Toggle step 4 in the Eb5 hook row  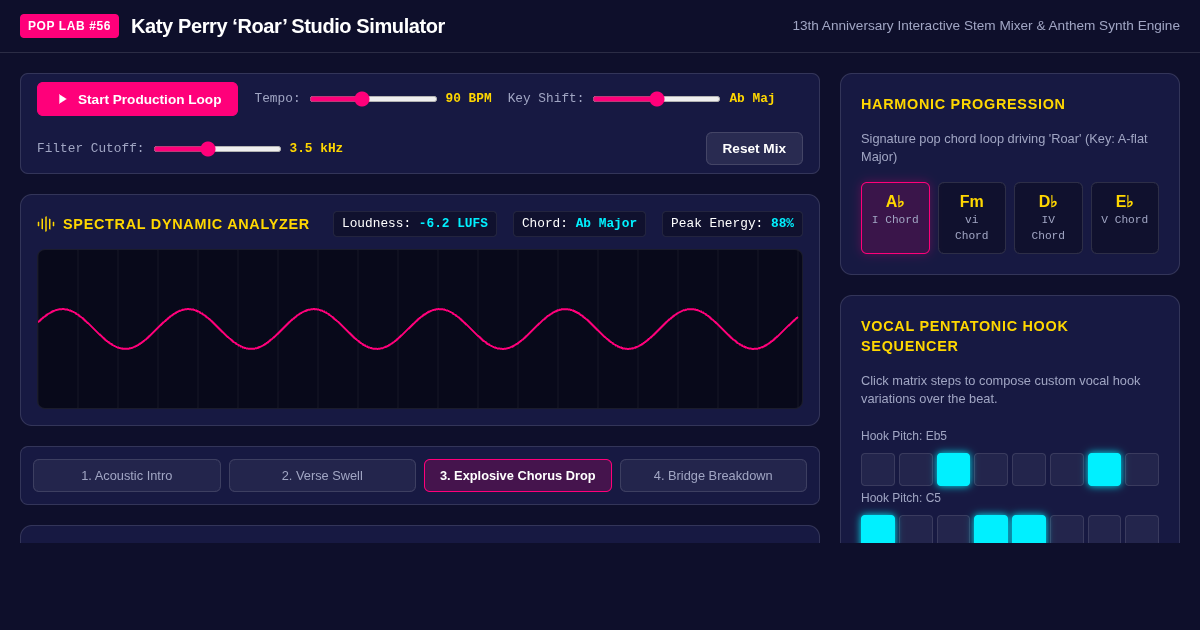pos(991,469)
